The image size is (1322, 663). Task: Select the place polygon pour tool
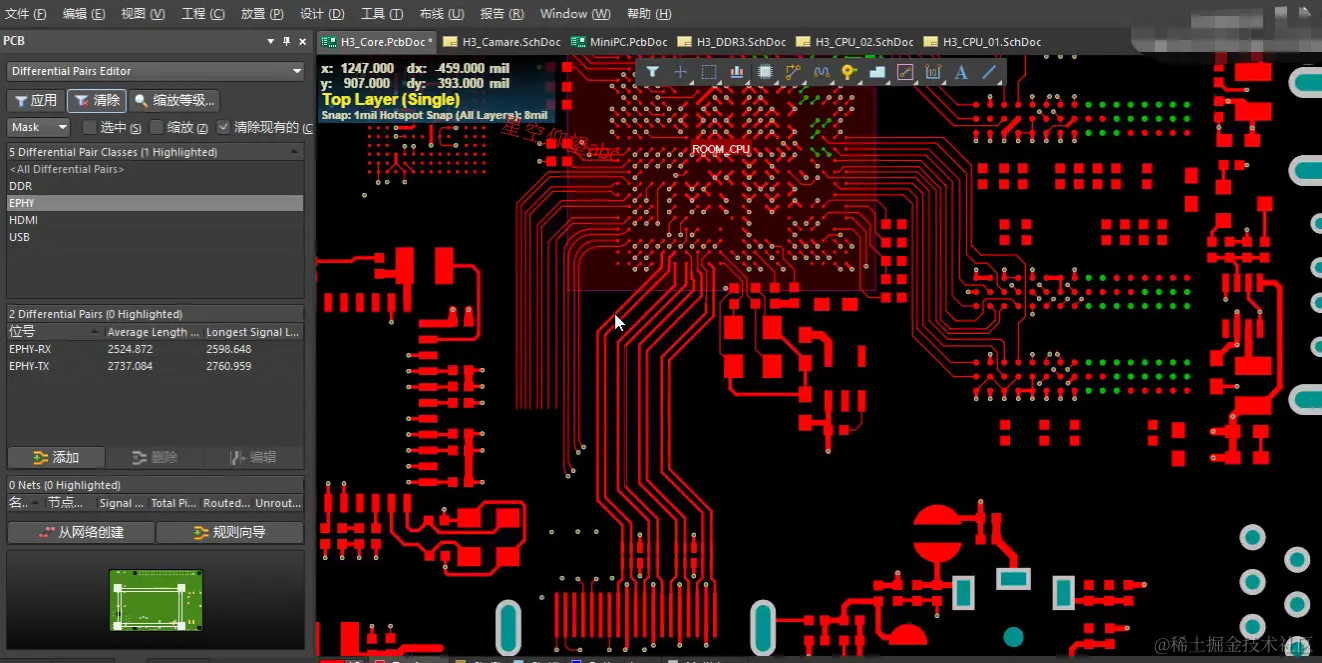coord(877,72)
